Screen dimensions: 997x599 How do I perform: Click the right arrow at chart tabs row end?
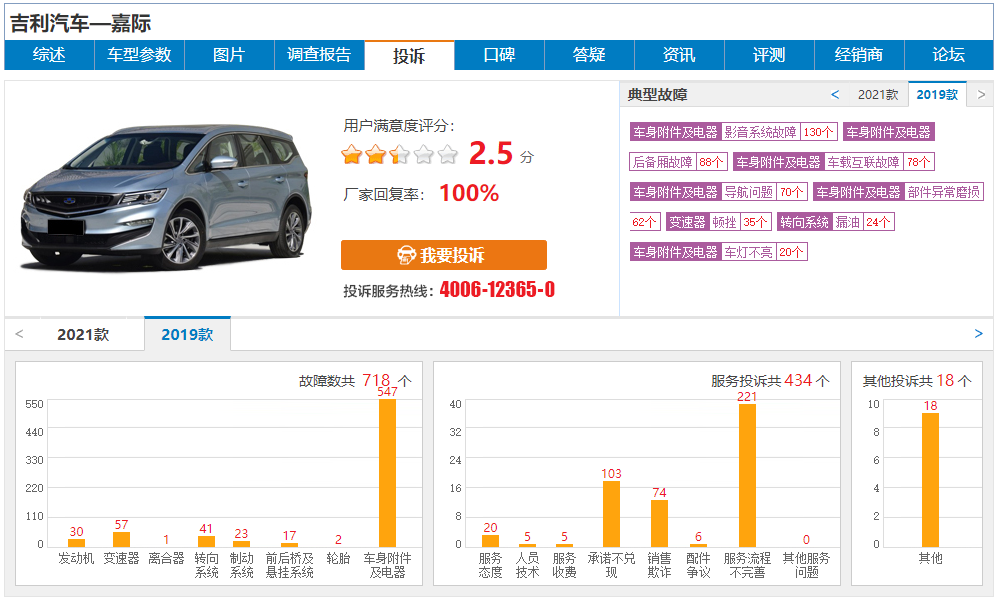tap(979, 334)
